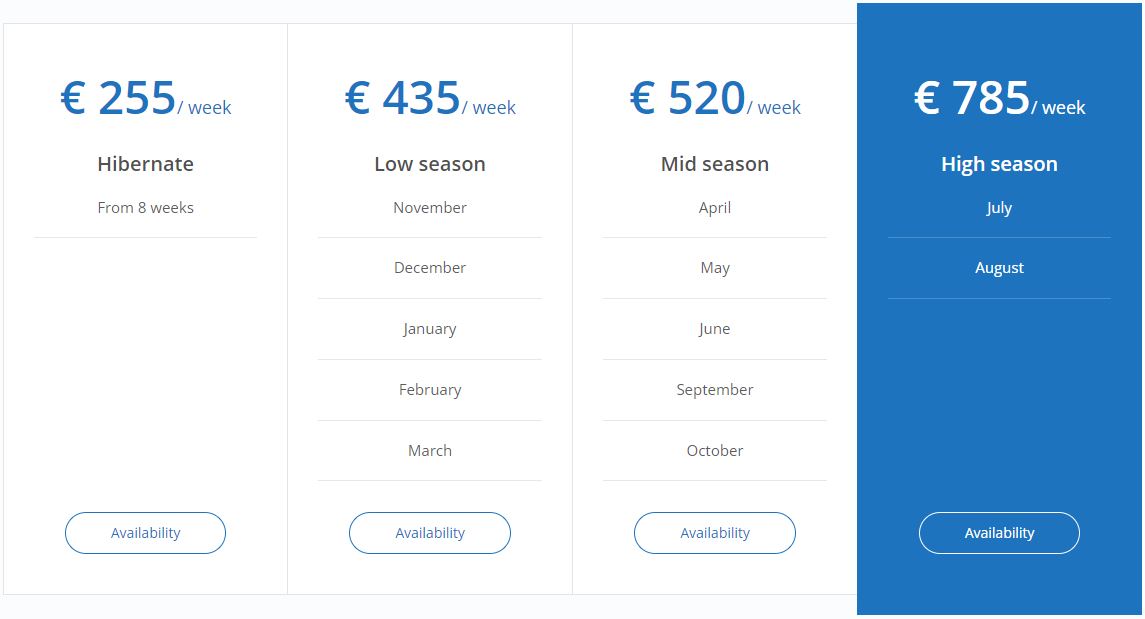
Task: Click March in Low season list
Action: [x=430, y=450]
